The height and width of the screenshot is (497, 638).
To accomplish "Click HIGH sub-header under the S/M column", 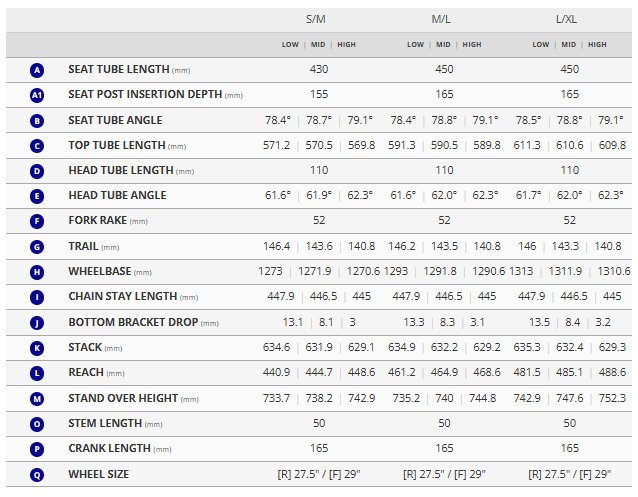I will [346, 45].
